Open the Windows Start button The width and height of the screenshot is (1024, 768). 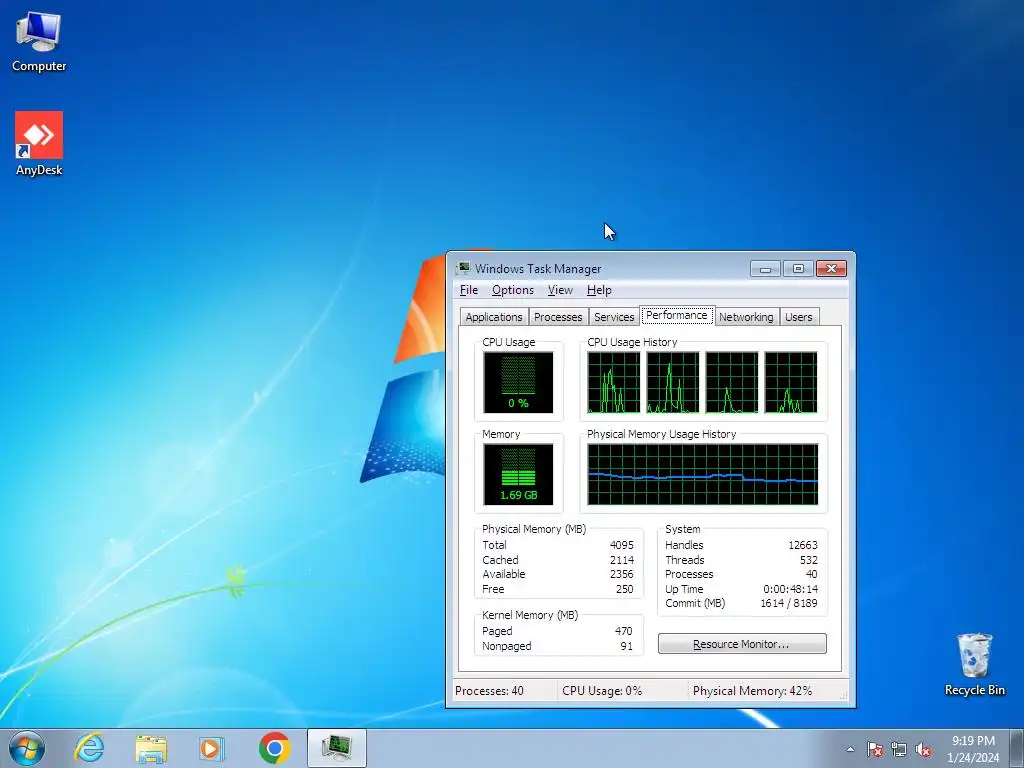click(x=27, y=748)
